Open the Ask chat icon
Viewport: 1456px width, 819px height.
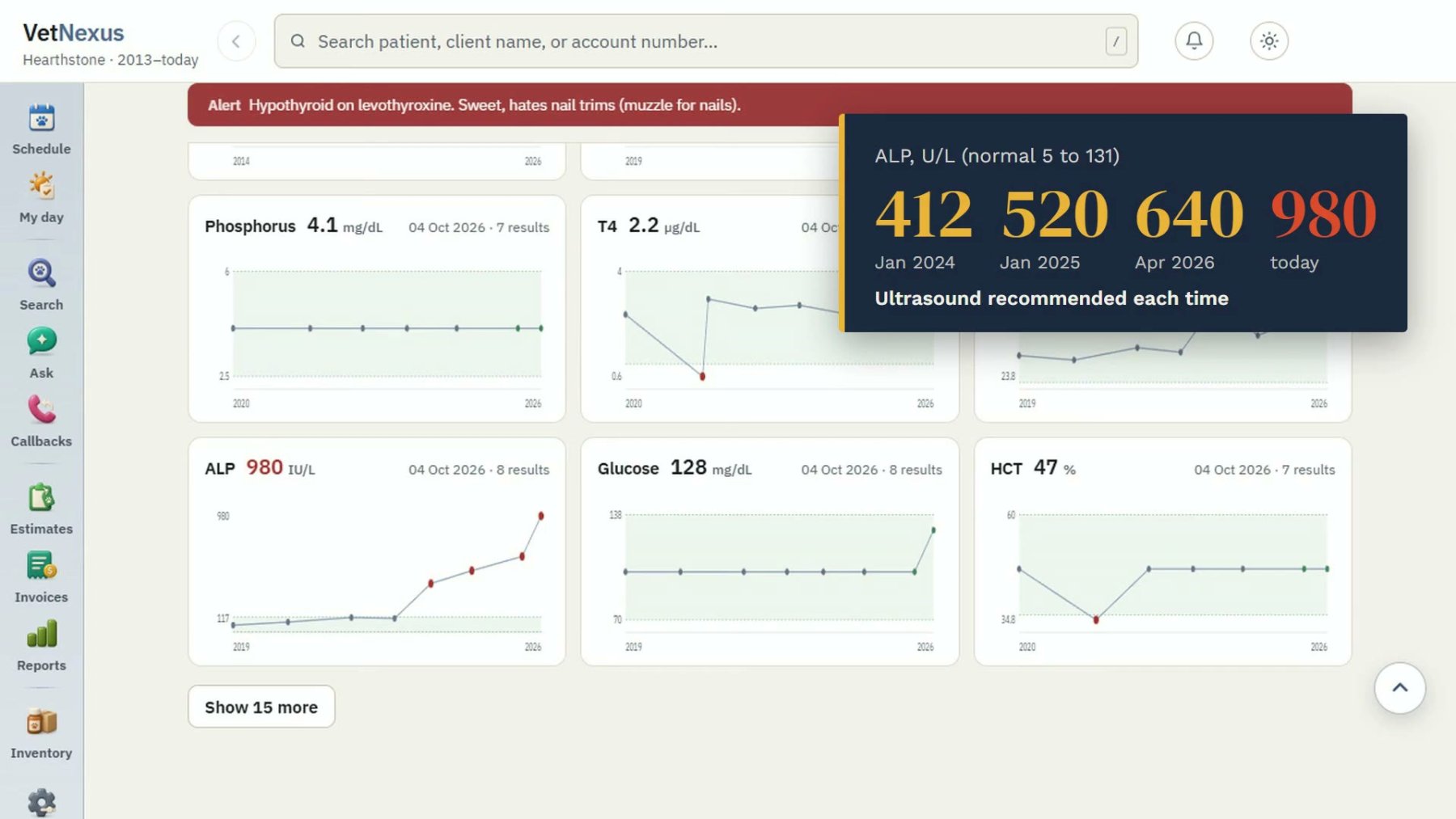pos(41,342)
